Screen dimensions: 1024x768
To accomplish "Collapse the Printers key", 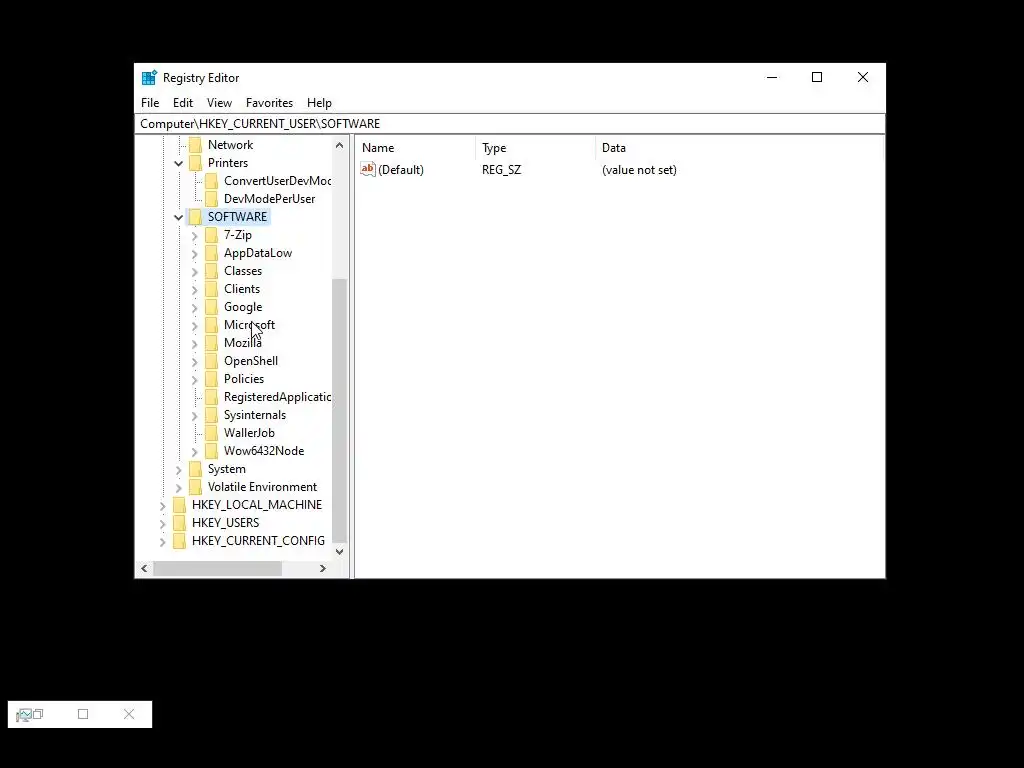I will (x=178, y=163).
